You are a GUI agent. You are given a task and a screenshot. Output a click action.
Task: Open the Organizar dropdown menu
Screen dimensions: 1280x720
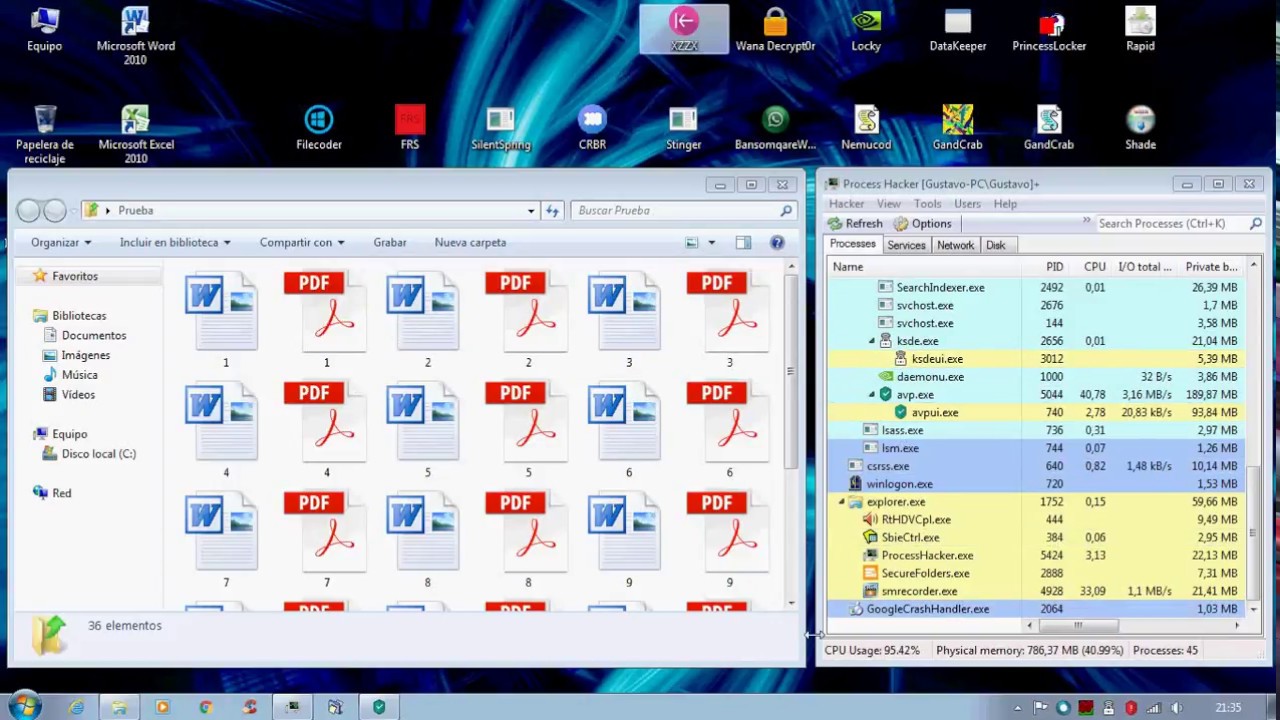tap(61, 242)
